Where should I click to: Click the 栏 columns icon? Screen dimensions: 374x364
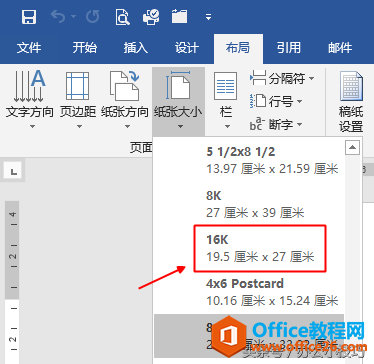tap(226, 86)
